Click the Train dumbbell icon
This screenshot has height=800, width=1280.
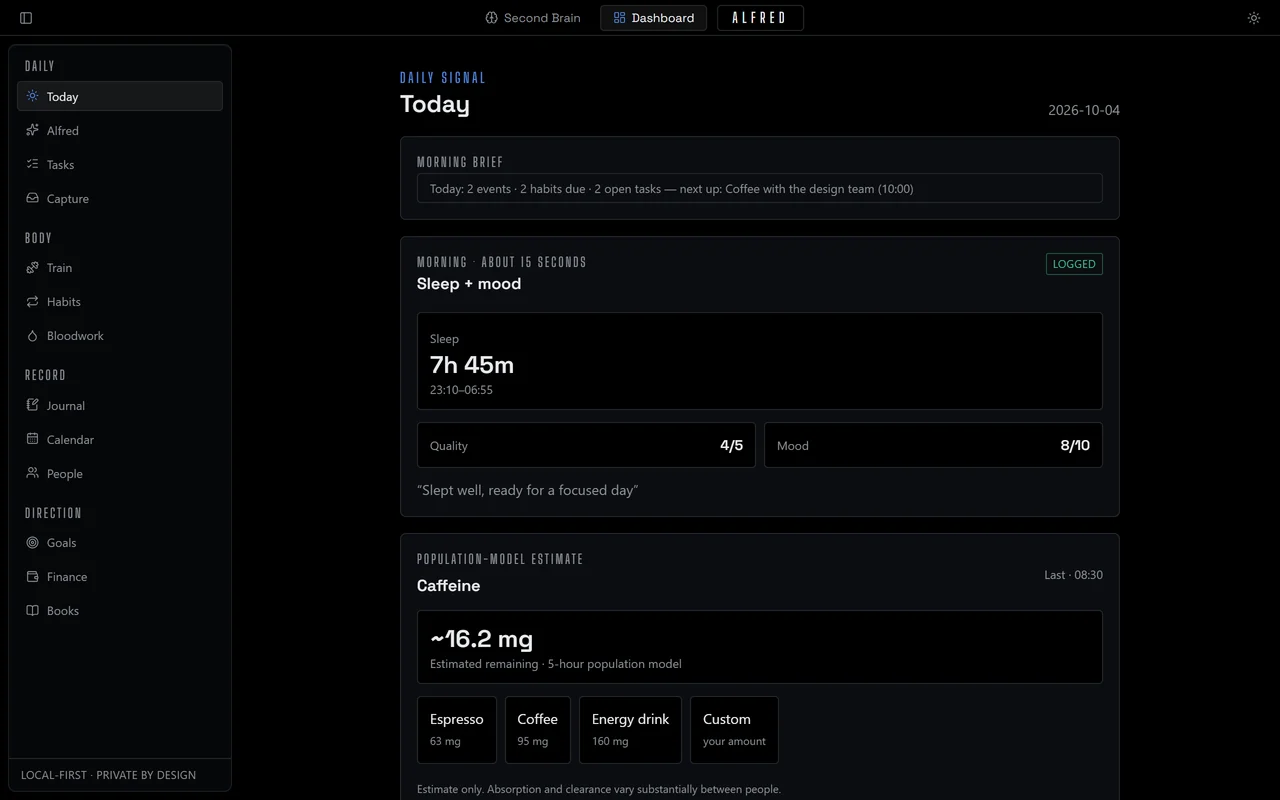click(x=33, y=267)
